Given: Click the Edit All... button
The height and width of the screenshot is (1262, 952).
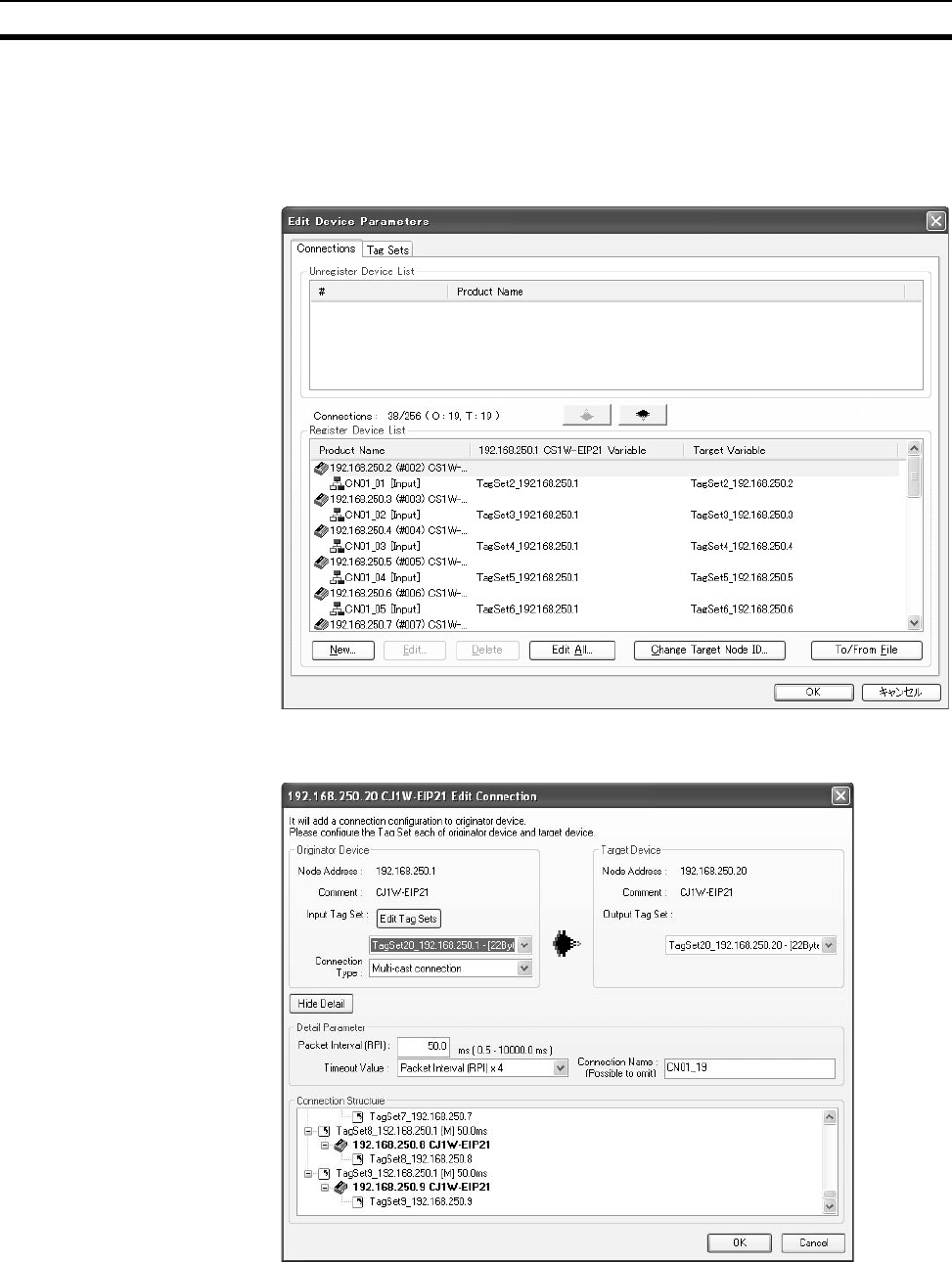Looking at the screenshot, I should (x=572, y=650).
